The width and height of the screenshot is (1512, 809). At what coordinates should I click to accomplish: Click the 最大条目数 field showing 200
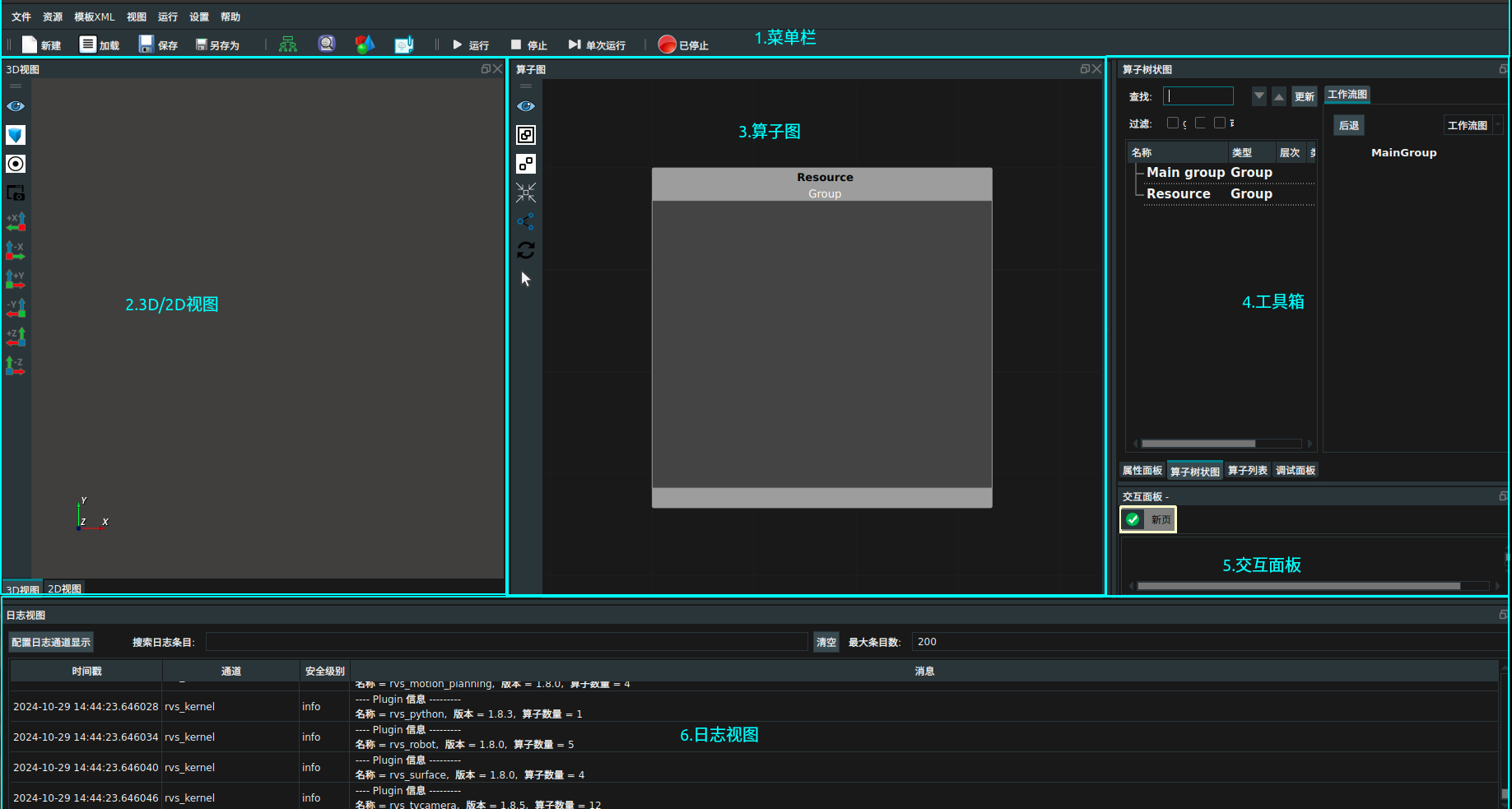coord(1208,642)
